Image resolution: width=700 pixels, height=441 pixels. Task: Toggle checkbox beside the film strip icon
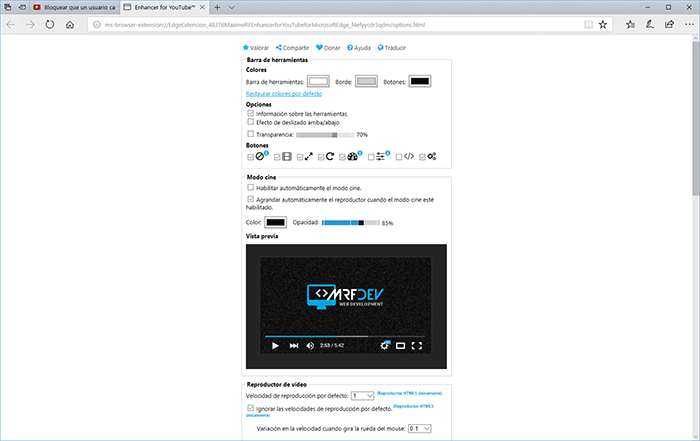point(277,157)
